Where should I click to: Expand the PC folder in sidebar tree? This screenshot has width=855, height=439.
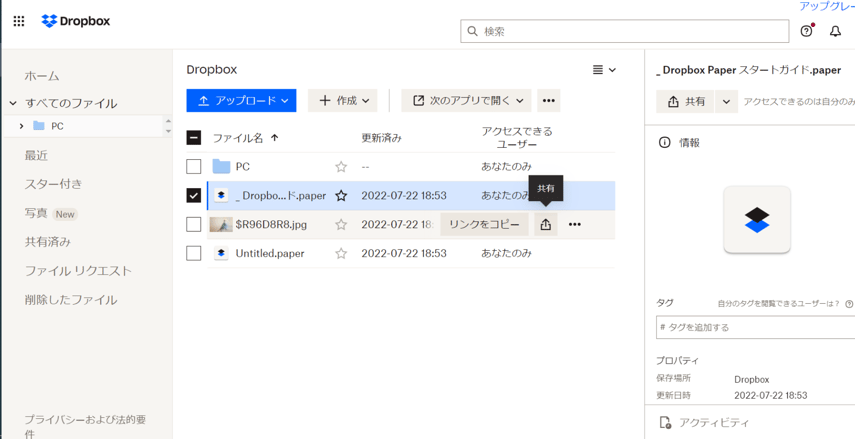pos(21,126)
